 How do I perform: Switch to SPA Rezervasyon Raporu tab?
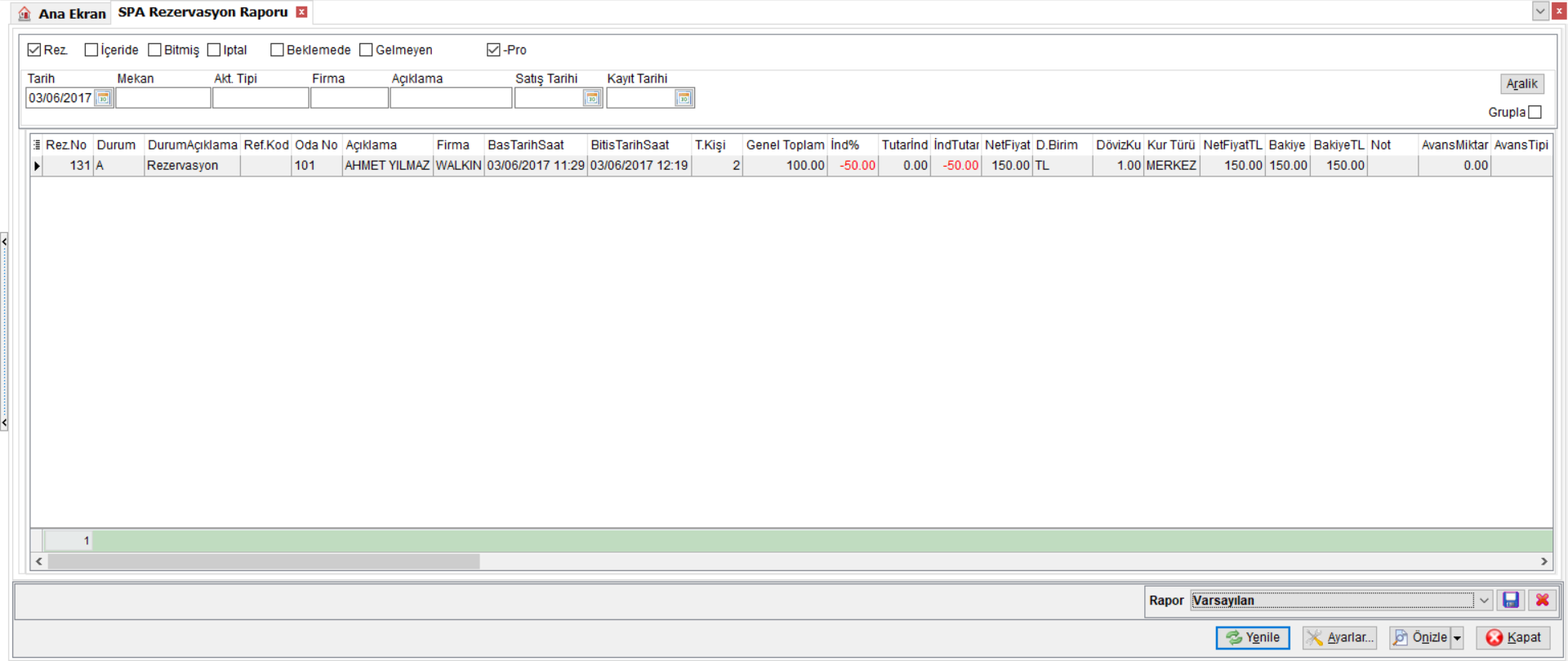point(203,12)
